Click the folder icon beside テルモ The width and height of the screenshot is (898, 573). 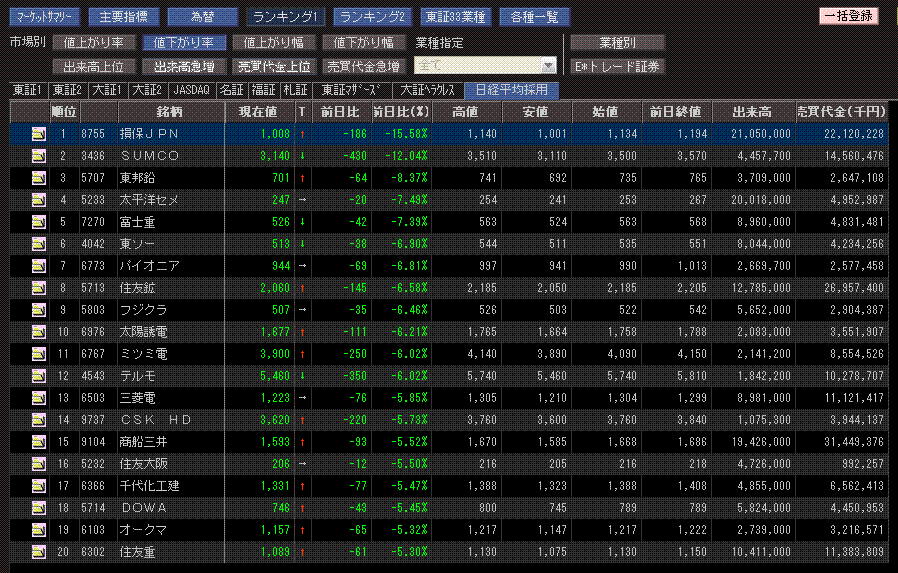tap(39, 378)
